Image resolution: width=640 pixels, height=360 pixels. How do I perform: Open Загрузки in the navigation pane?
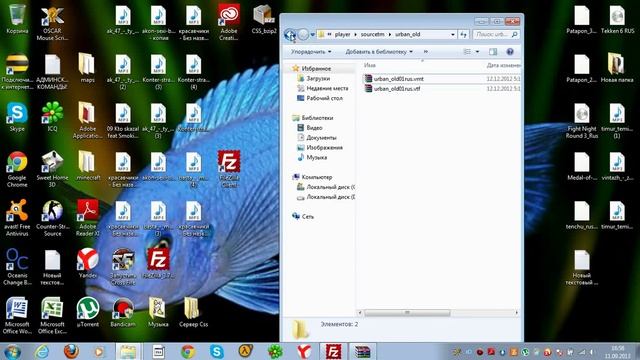318,78
